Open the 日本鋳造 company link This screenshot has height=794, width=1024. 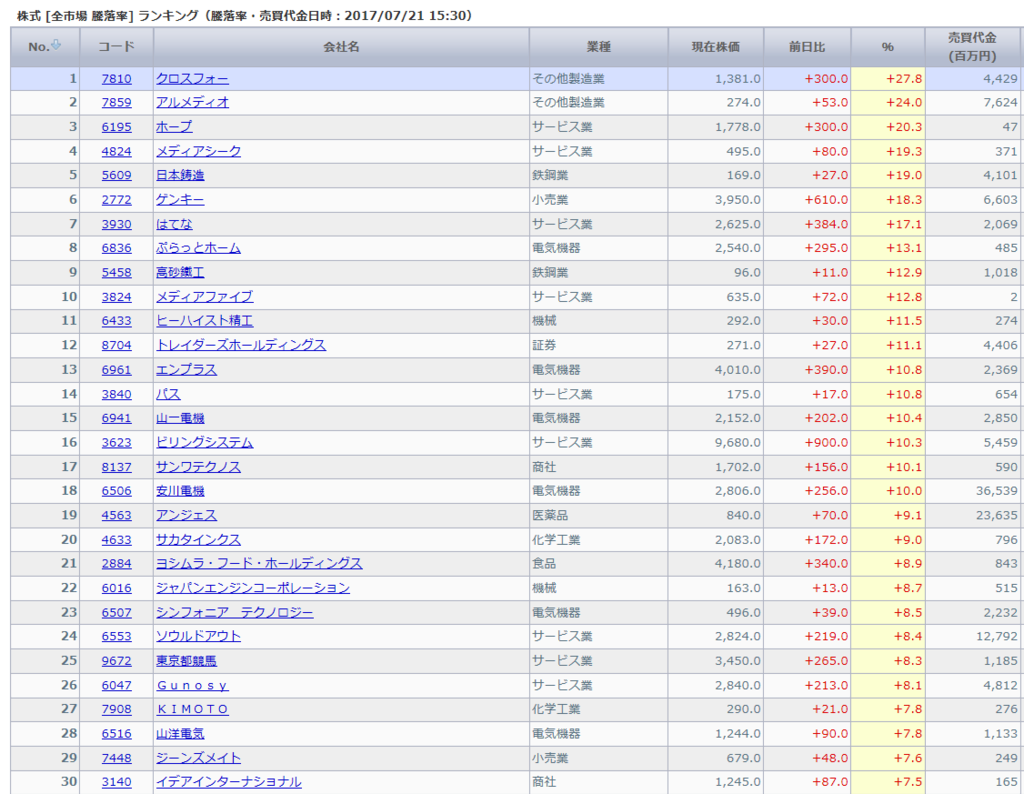click(180, 175)
